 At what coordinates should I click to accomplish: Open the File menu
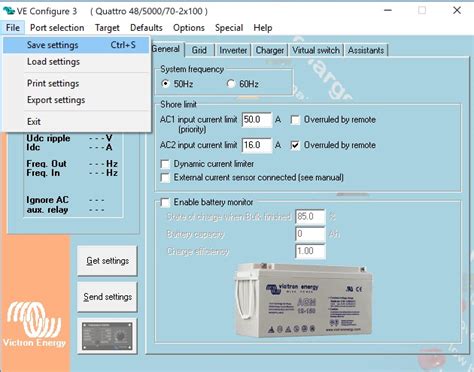13,28
